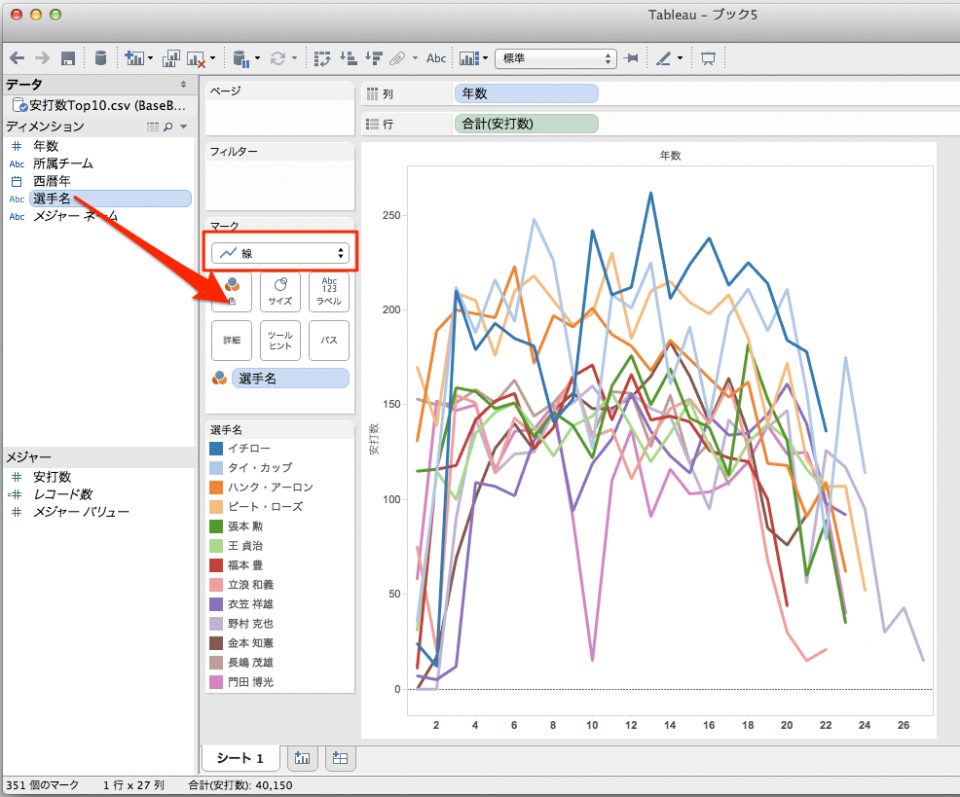Open the Label (ラベル) shelf
The height and width of the screenshot is (797, 960).
tap(328, 292)
